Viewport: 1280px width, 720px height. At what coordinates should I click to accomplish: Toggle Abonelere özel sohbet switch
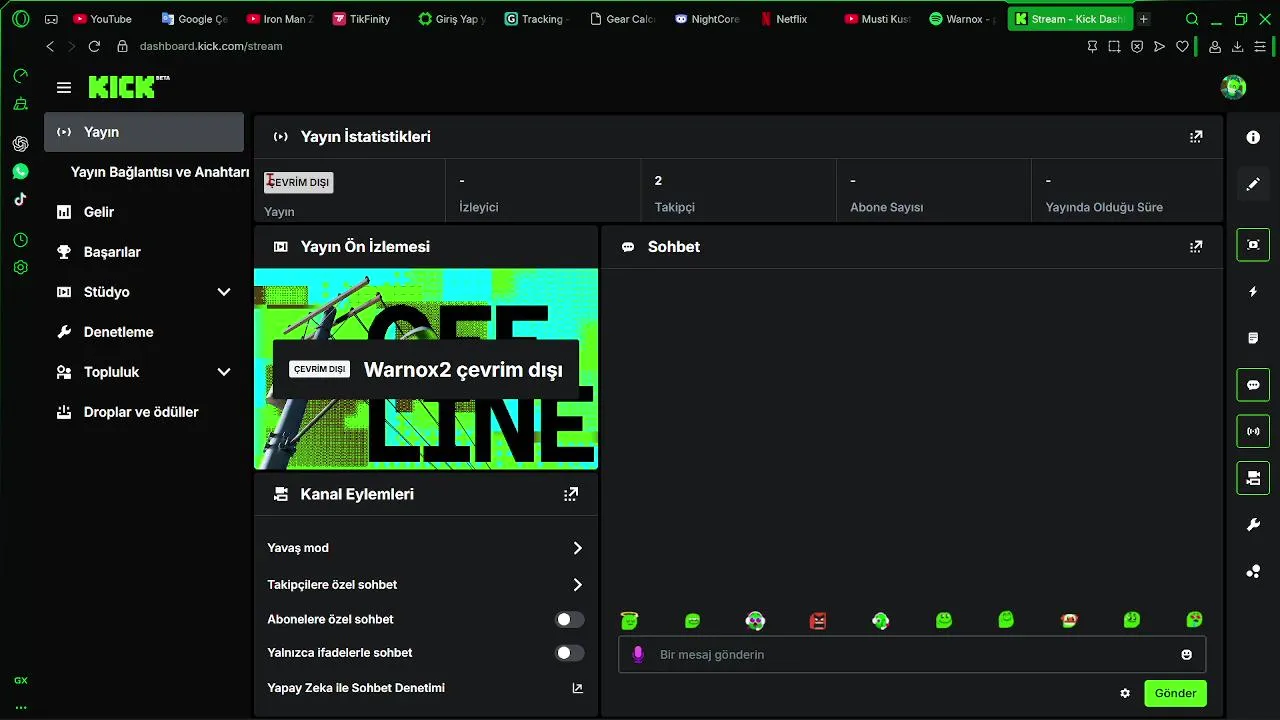click(570, 620)
